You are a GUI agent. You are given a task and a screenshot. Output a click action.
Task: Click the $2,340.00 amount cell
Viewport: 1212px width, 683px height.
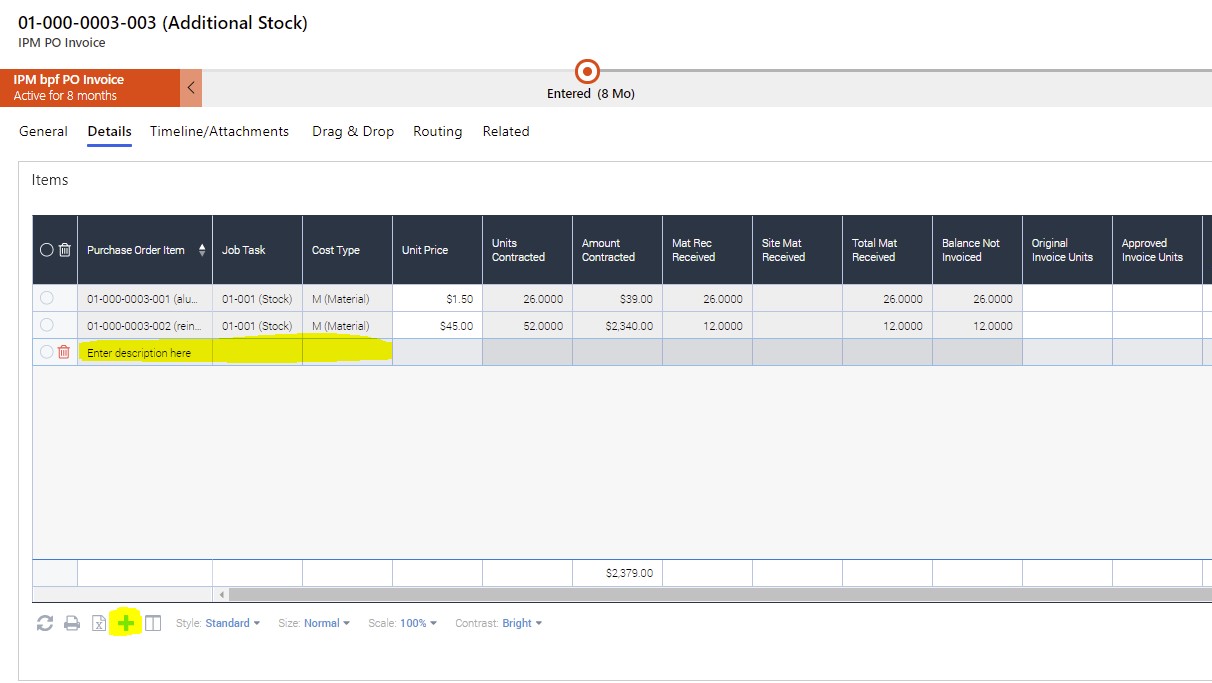pyautogui.click(x=617, y=325)
